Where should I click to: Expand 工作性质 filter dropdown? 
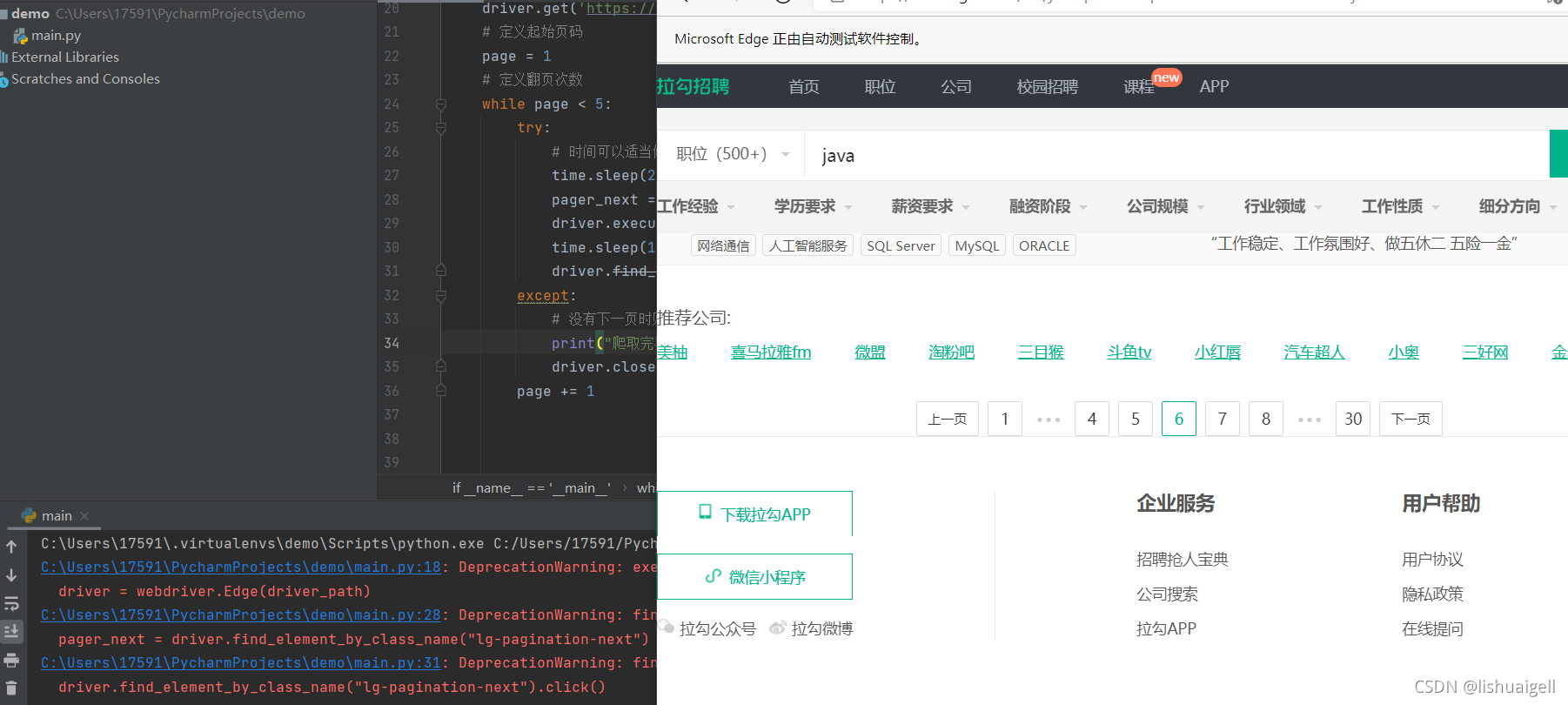tap(1401, 206)
